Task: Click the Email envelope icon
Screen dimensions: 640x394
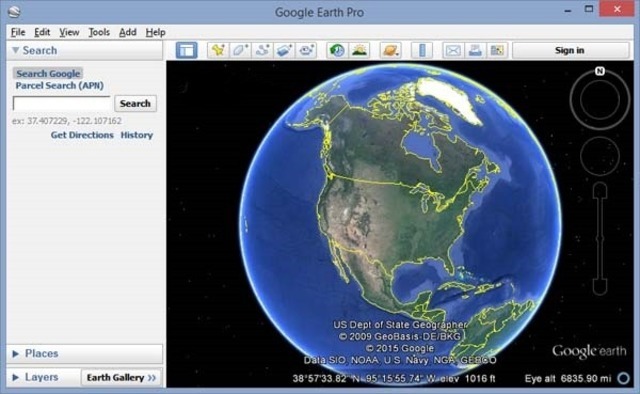Action: [453, 50]
